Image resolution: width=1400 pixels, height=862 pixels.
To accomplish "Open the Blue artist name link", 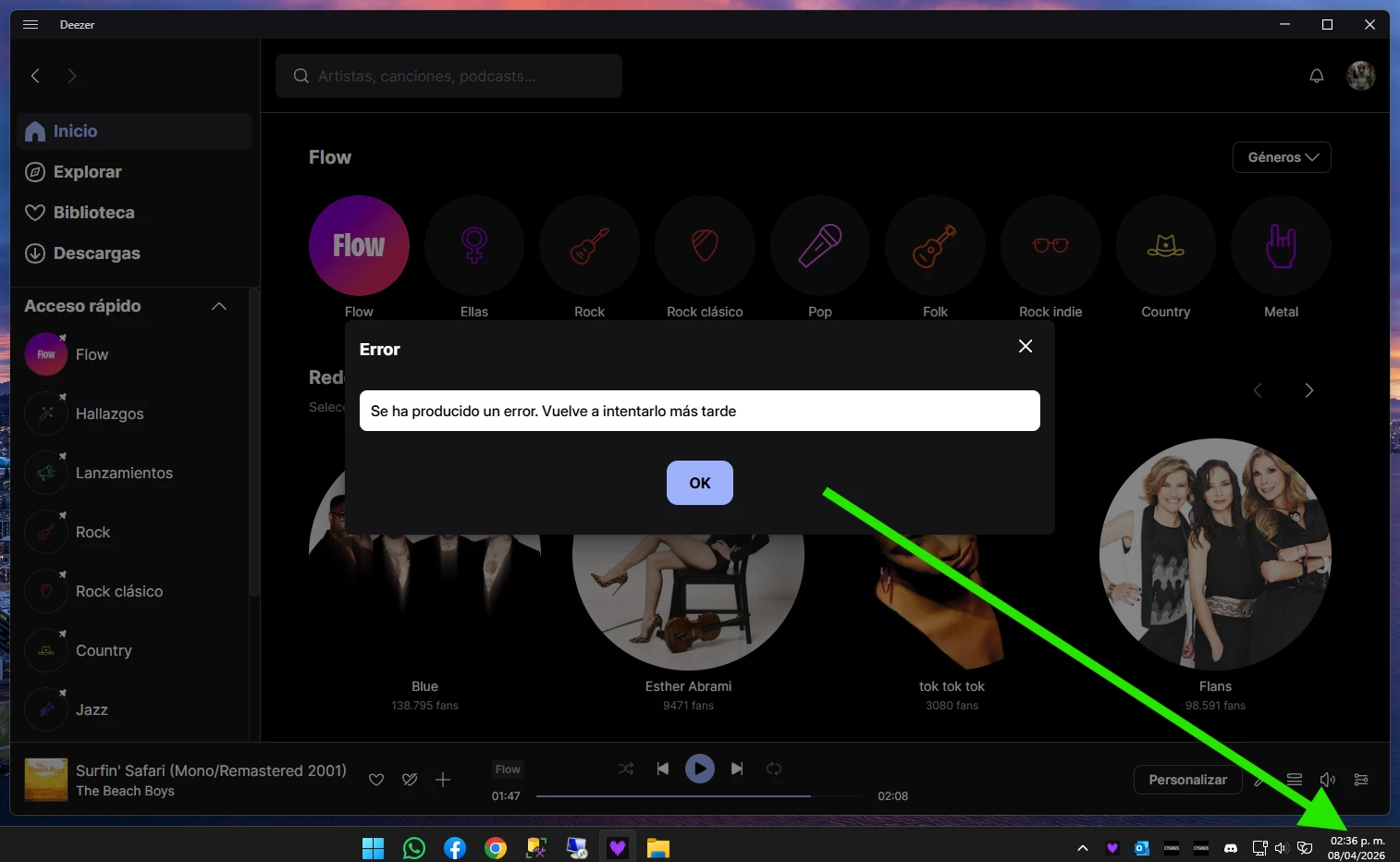I will [424, 686].
